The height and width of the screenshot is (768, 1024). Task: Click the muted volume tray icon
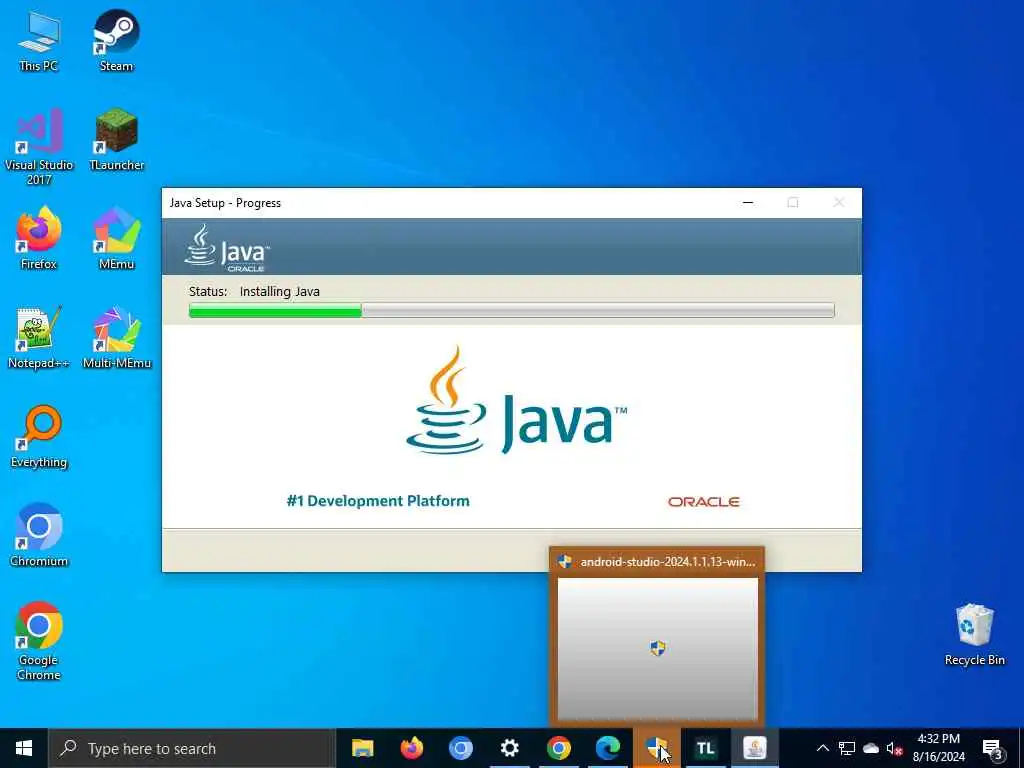pos(894,748)
